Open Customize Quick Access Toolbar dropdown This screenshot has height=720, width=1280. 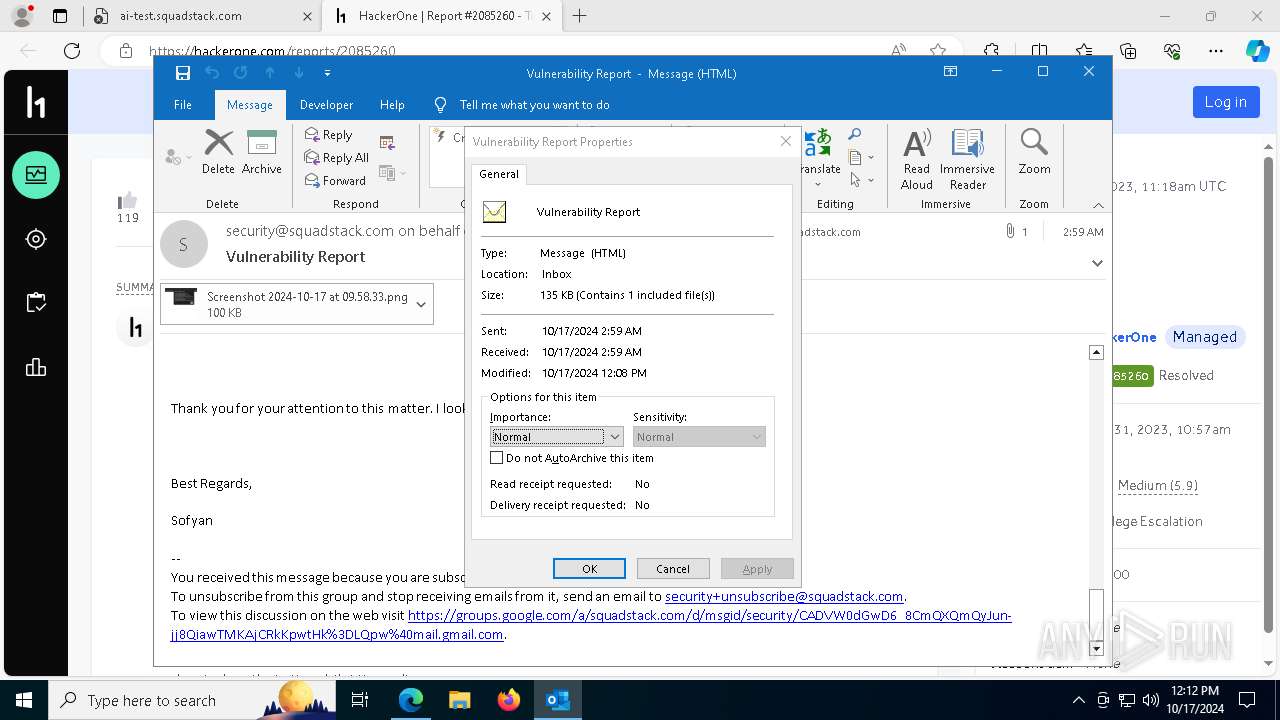pos(327,73)
